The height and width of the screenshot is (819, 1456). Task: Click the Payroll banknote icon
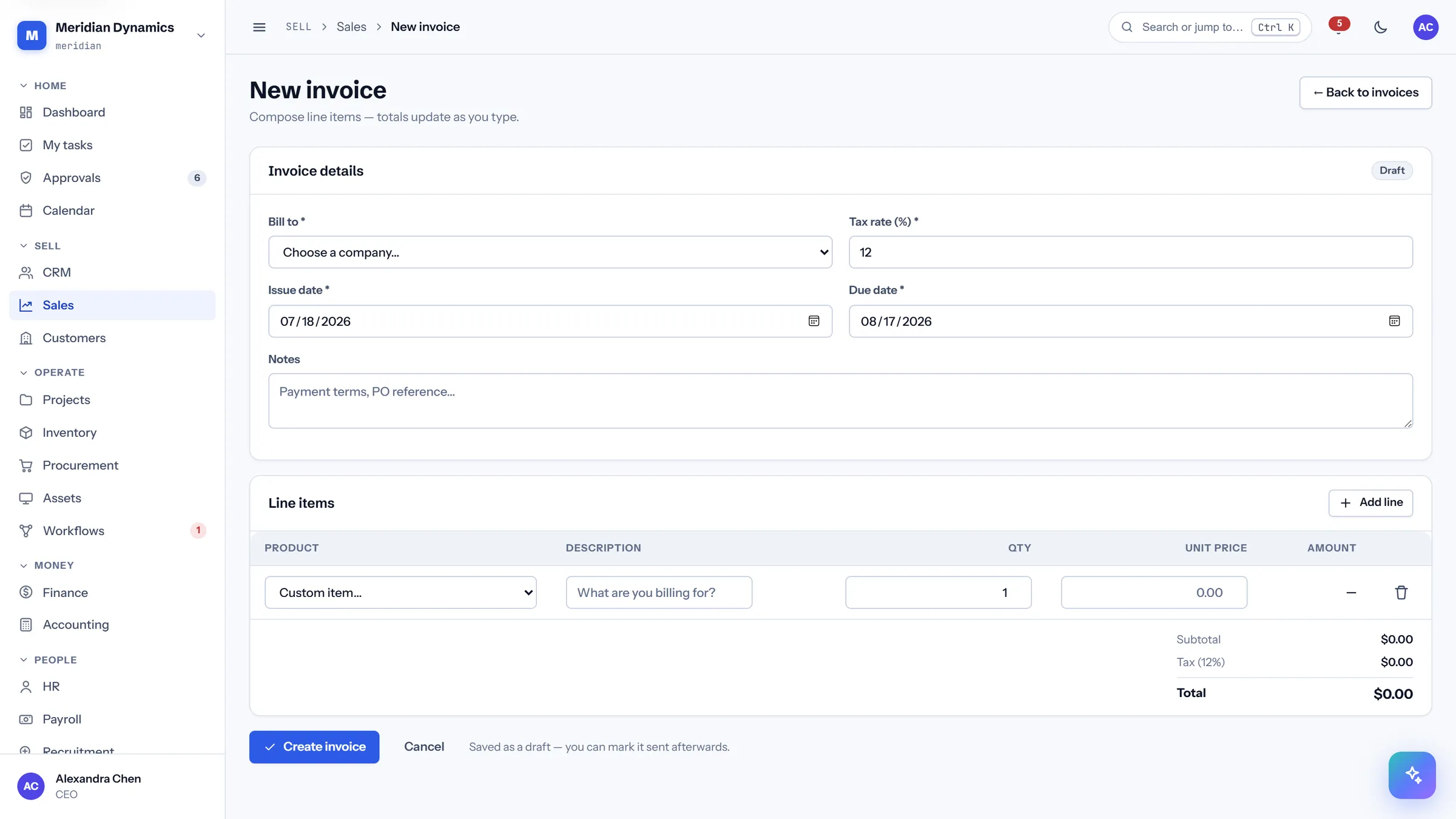pyautogui.click(x=25, y=720)
